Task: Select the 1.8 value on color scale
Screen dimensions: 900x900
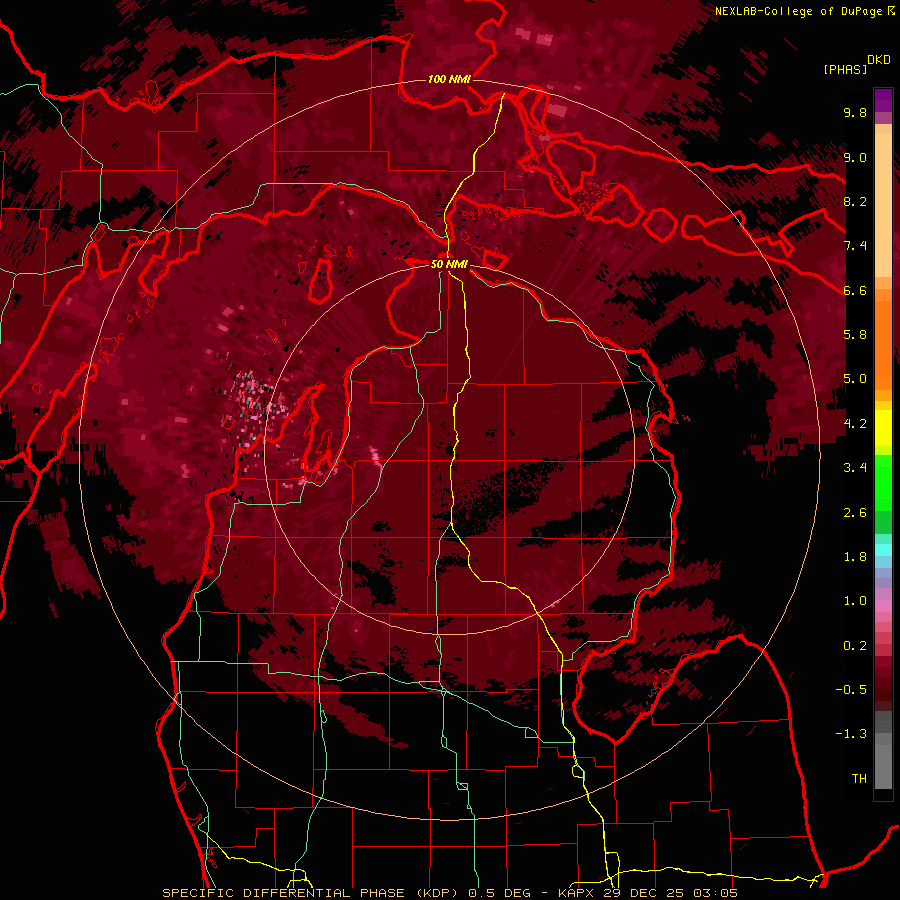Action: pyautogui.click(x=855, y=557)
